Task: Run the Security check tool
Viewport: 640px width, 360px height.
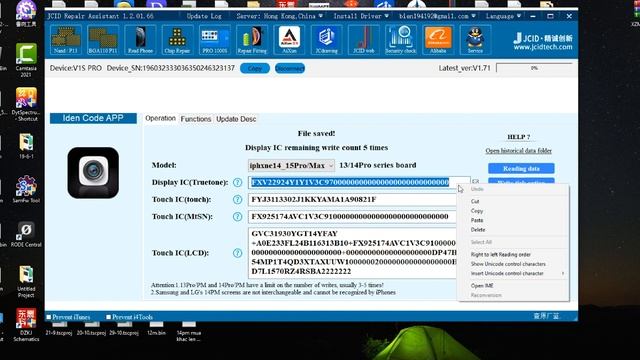Action: coord(400,40)
